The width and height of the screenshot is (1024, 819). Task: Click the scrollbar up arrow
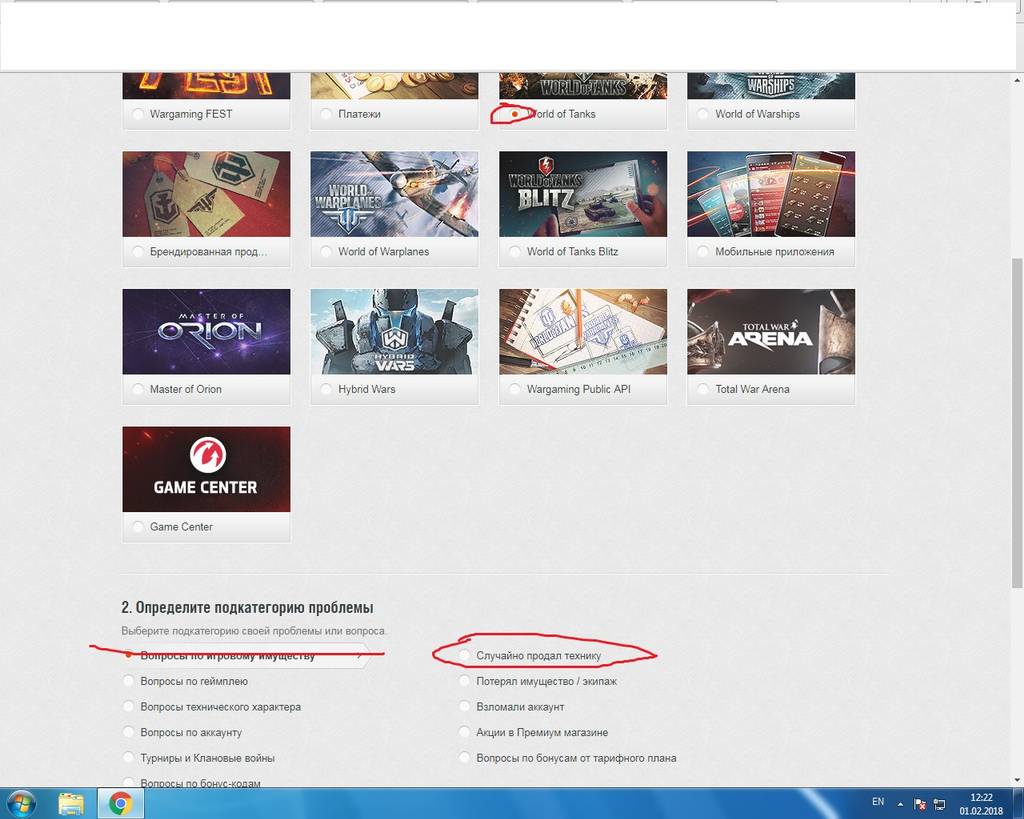click(1017, 80)
